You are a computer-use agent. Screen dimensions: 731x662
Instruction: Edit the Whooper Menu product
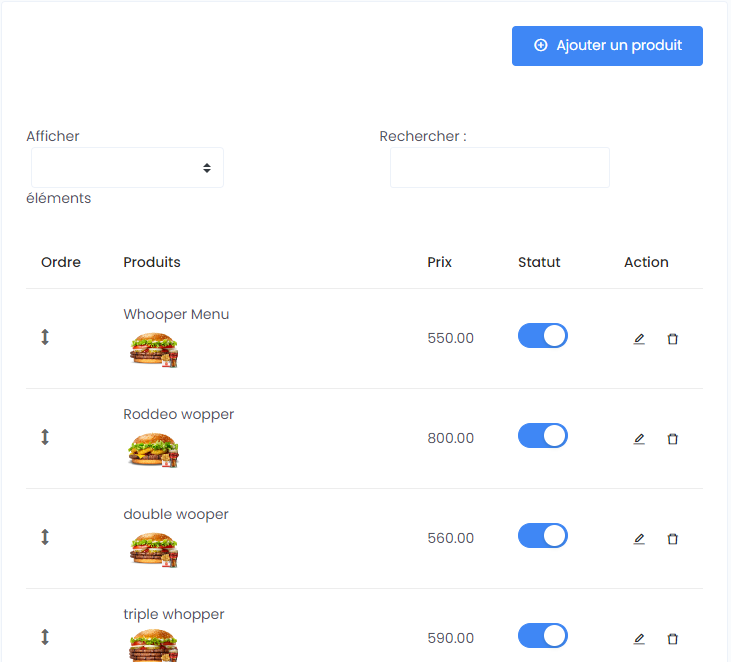click(x=639, y=339)
